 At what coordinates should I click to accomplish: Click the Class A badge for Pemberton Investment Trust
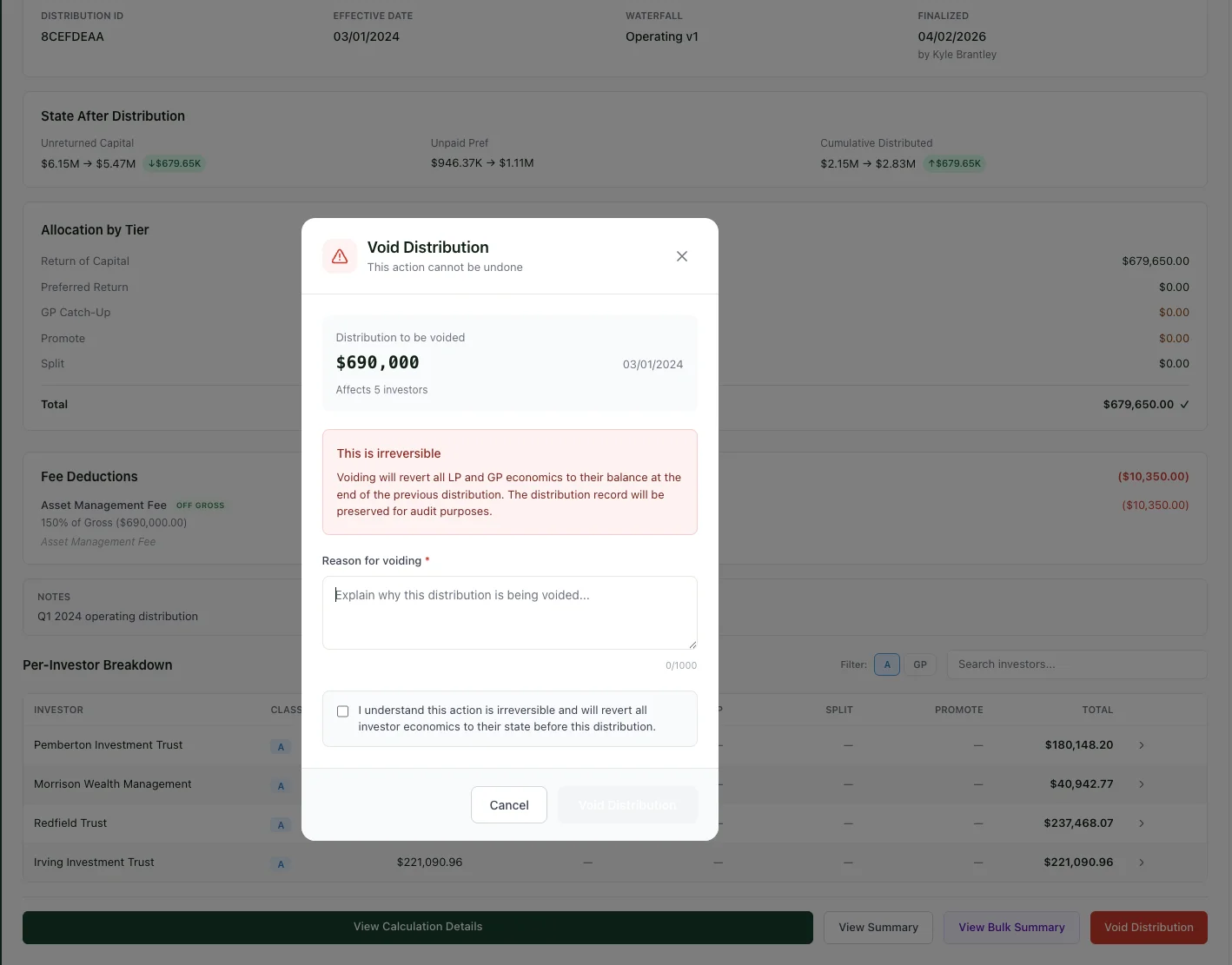click(x=280, y=746)
